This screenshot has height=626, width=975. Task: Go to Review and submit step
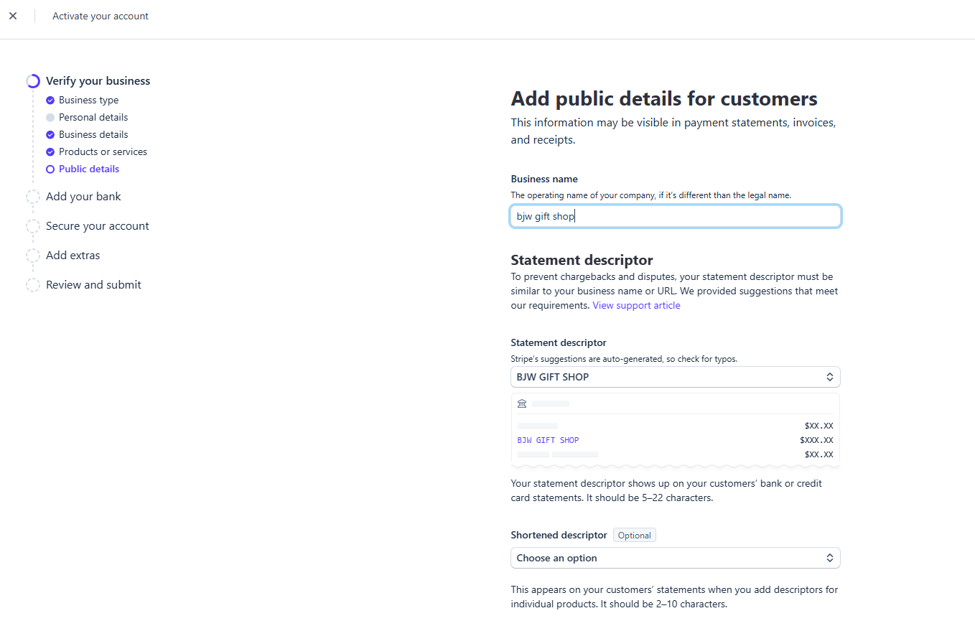93,285
